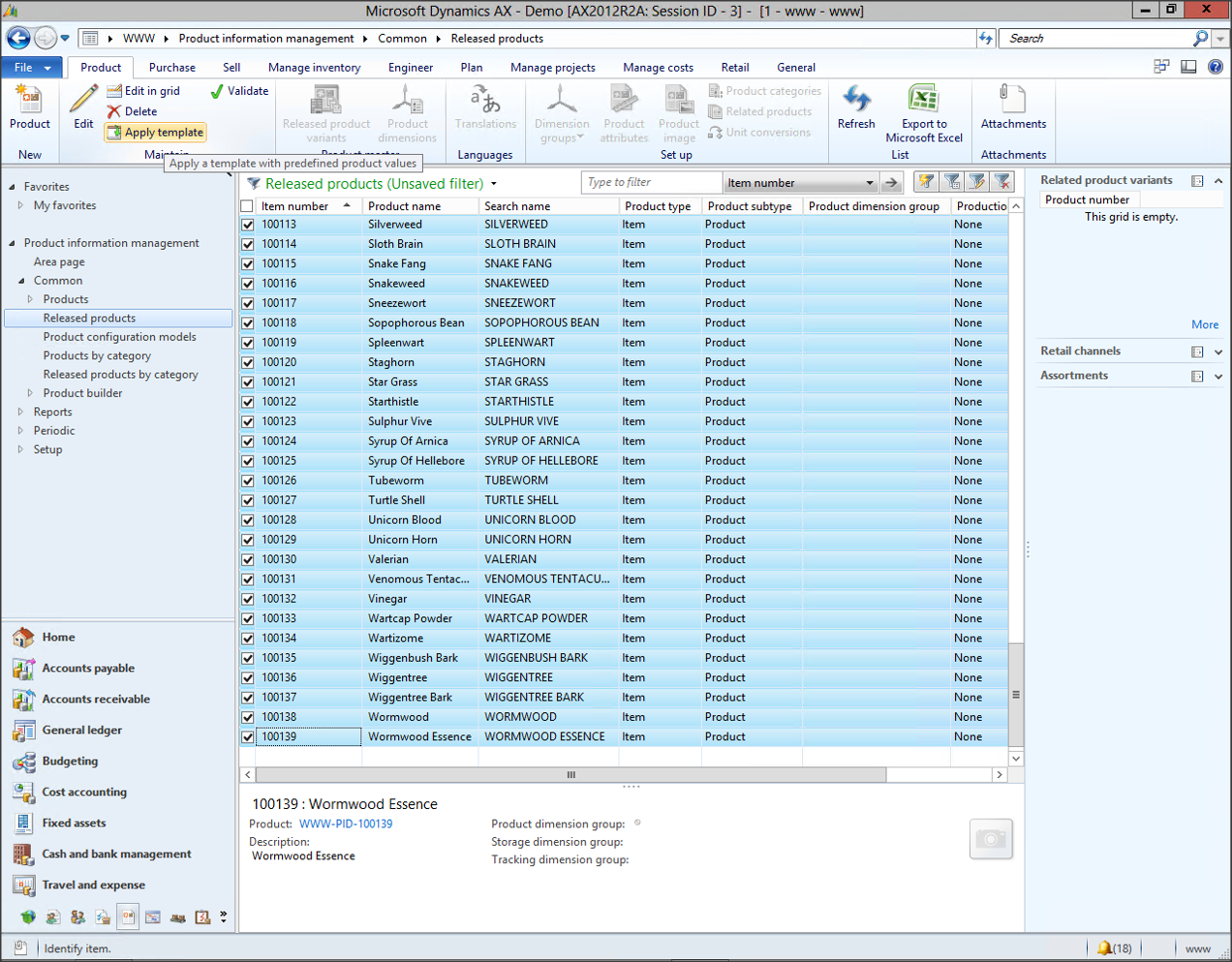Expand the Assortments section
This screenshot has height=962, width=1232.
(1217, 376)
